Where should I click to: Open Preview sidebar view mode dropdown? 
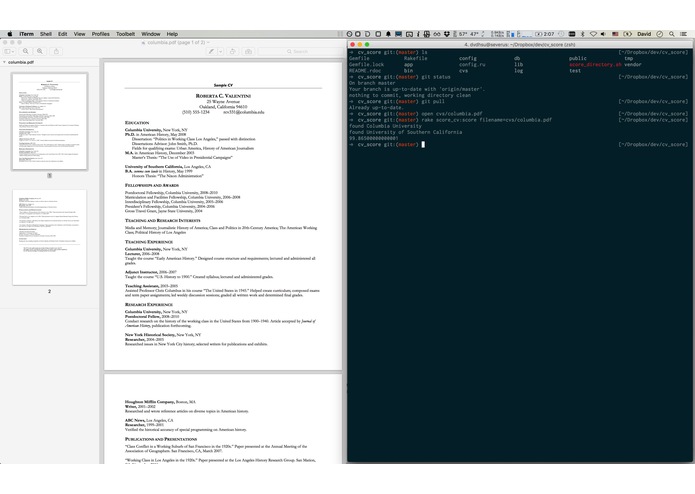pos(10,51)
